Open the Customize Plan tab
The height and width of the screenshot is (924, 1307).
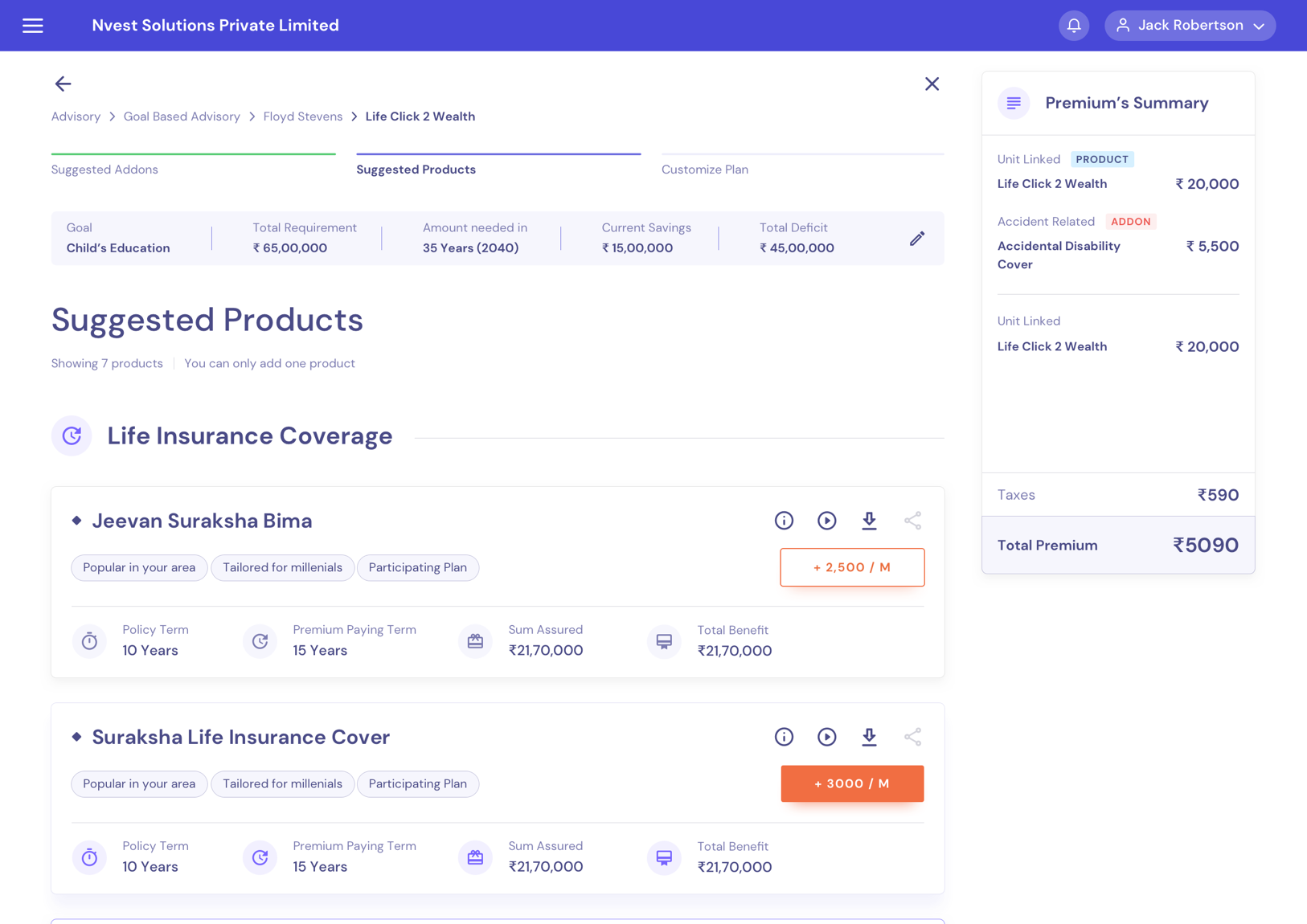(704, 170)
